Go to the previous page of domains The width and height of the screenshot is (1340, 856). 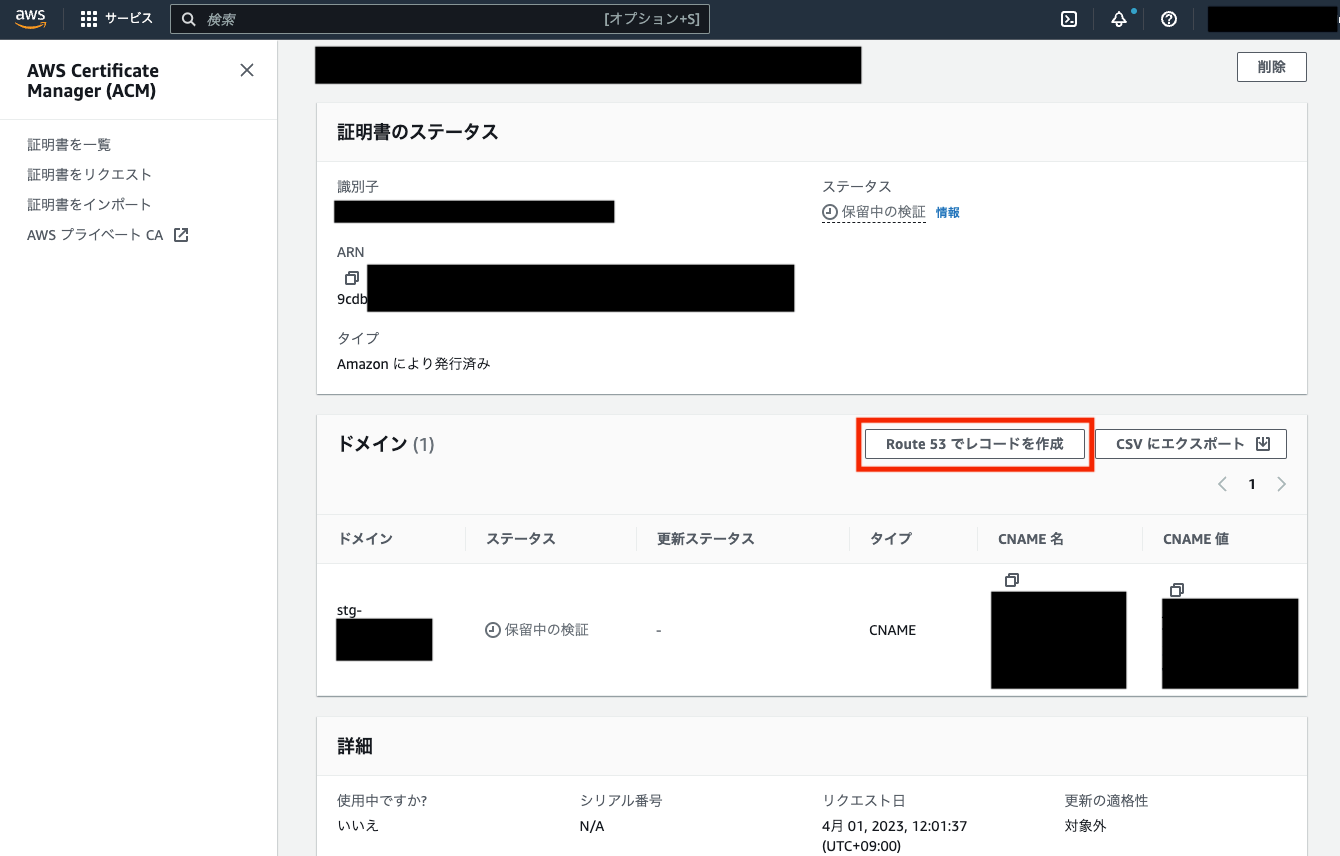[1222, 484]
